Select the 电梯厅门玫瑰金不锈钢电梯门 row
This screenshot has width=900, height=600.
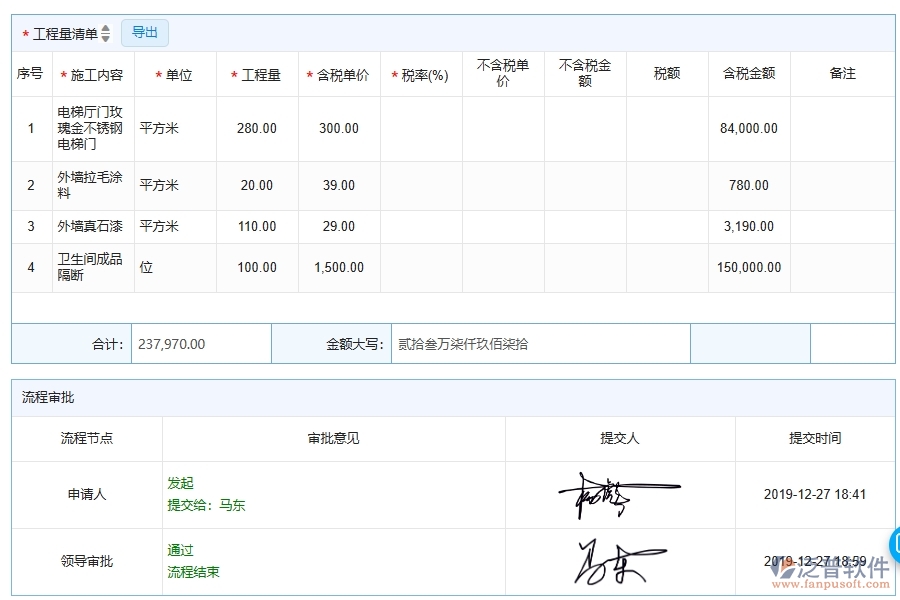93,128
